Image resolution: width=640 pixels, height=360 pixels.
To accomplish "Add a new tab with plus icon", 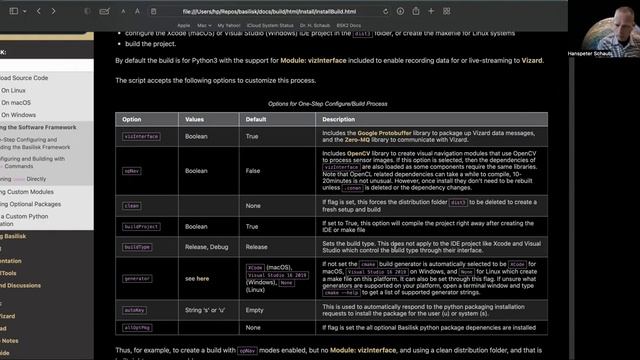I will tap(431, 11).
